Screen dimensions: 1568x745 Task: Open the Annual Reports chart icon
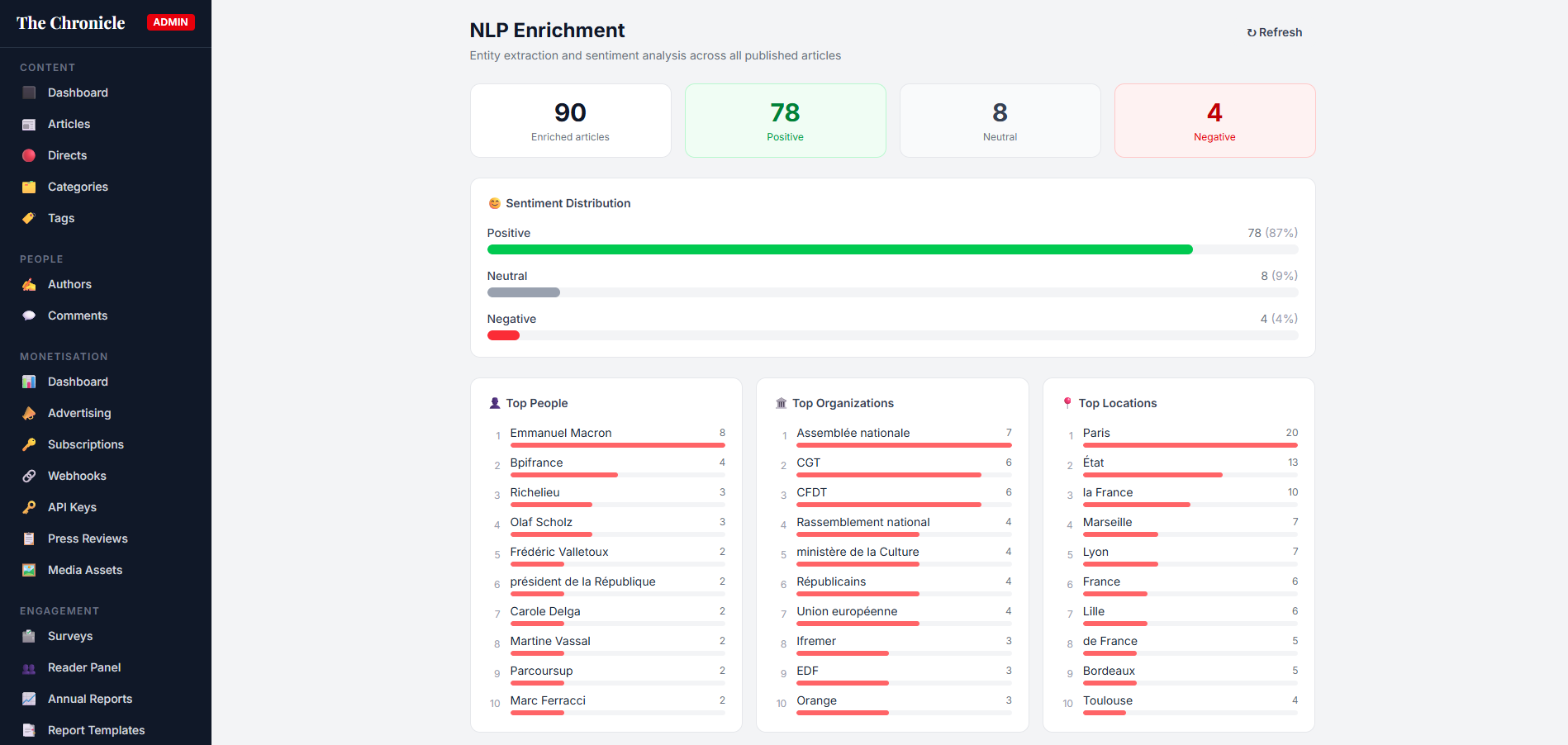click(x=29, y=699)
